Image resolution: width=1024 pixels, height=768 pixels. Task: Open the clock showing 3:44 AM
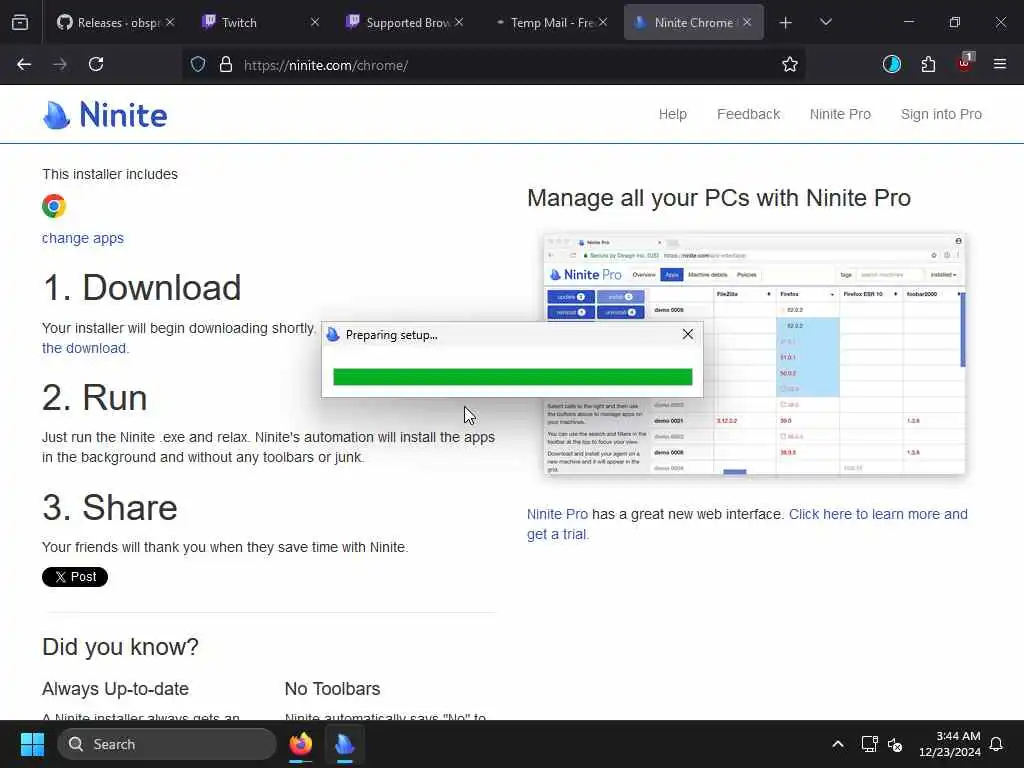[x=950, y=744]
